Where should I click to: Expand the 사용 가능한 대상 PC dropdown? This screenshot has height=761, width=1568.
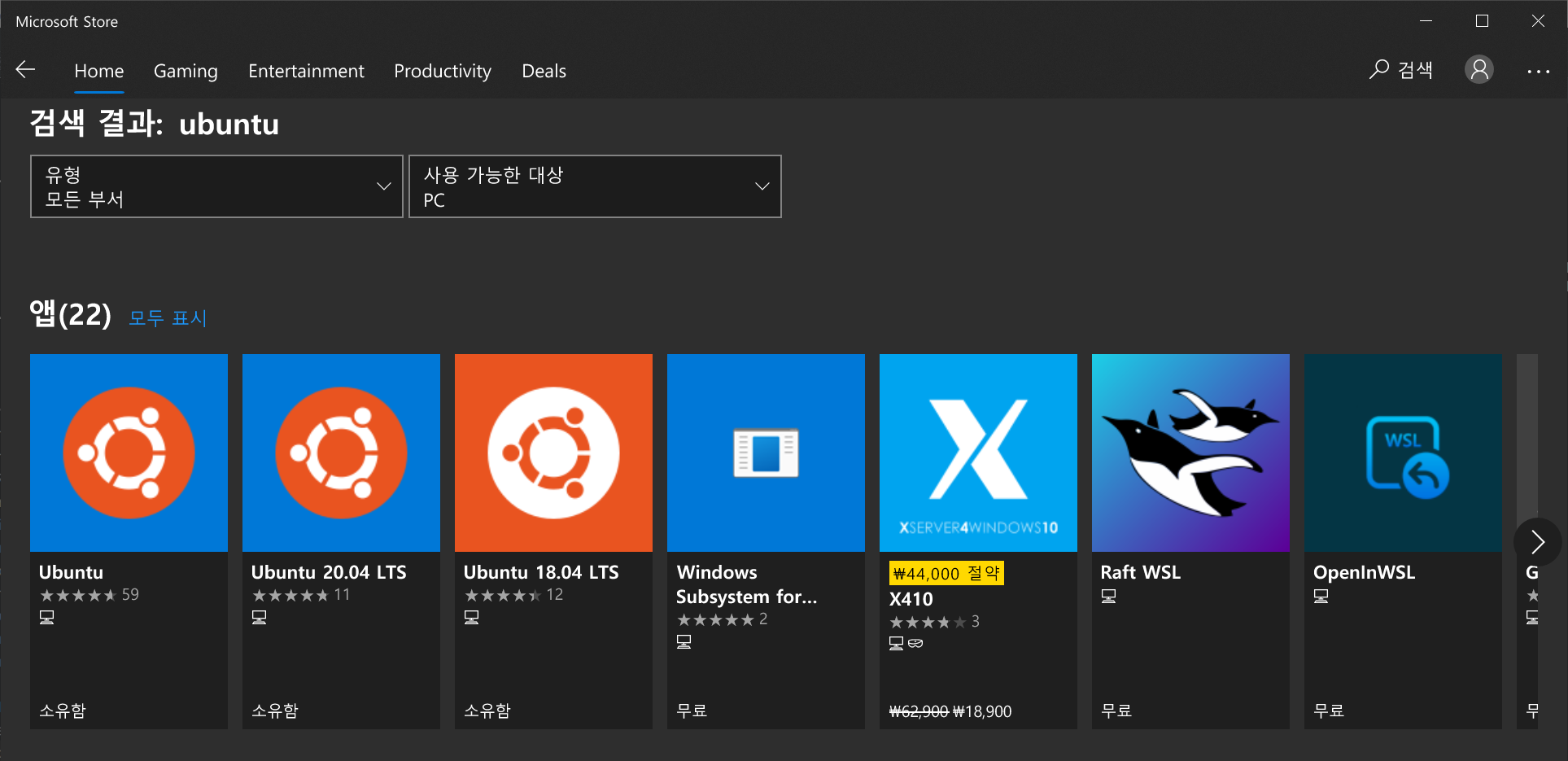(x=595, y=186)
